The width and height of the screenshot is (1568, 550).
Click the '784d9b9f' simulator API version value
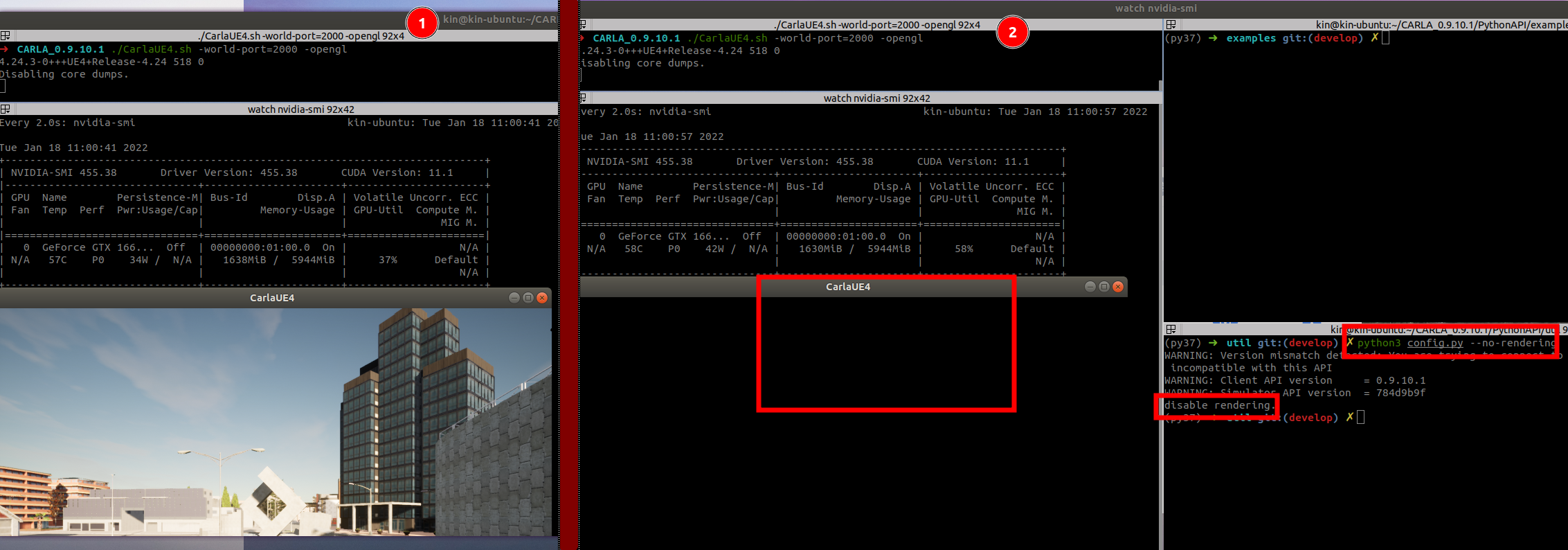click(1400, 393)
